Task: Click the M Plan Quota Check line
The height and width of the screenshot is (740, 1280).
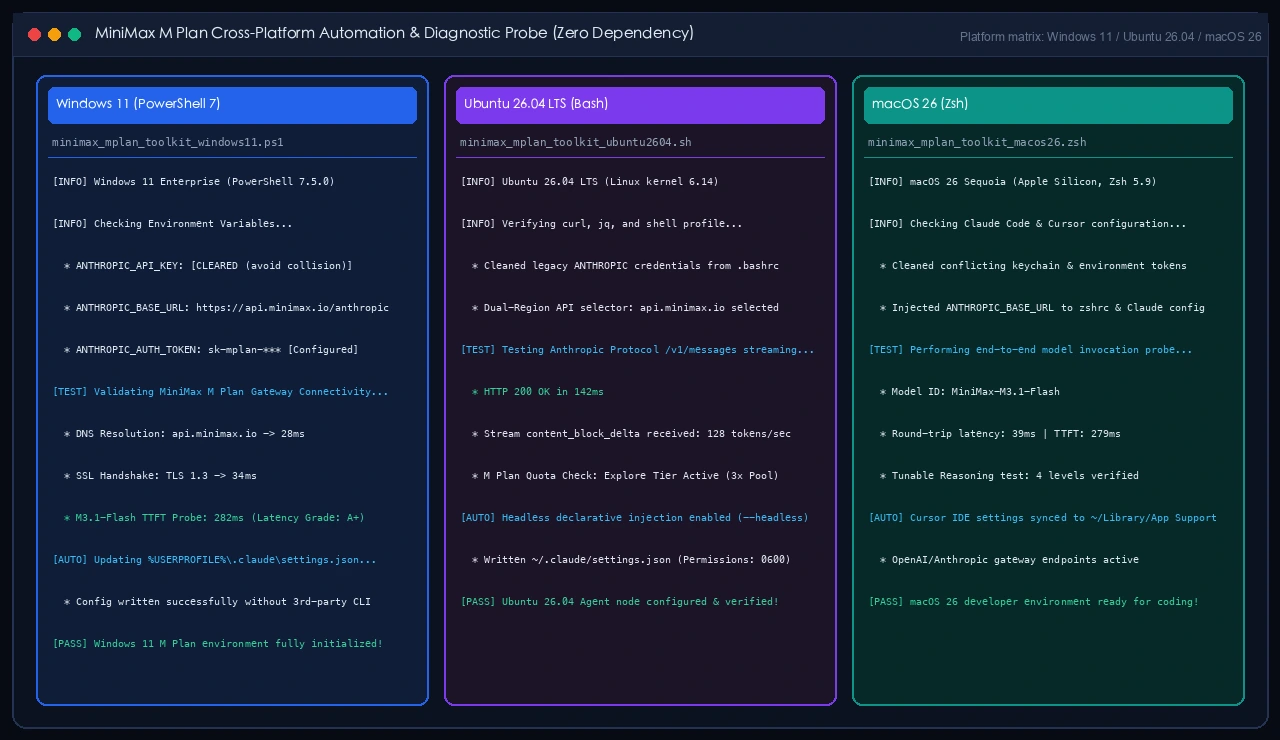Action: point(625,476)
